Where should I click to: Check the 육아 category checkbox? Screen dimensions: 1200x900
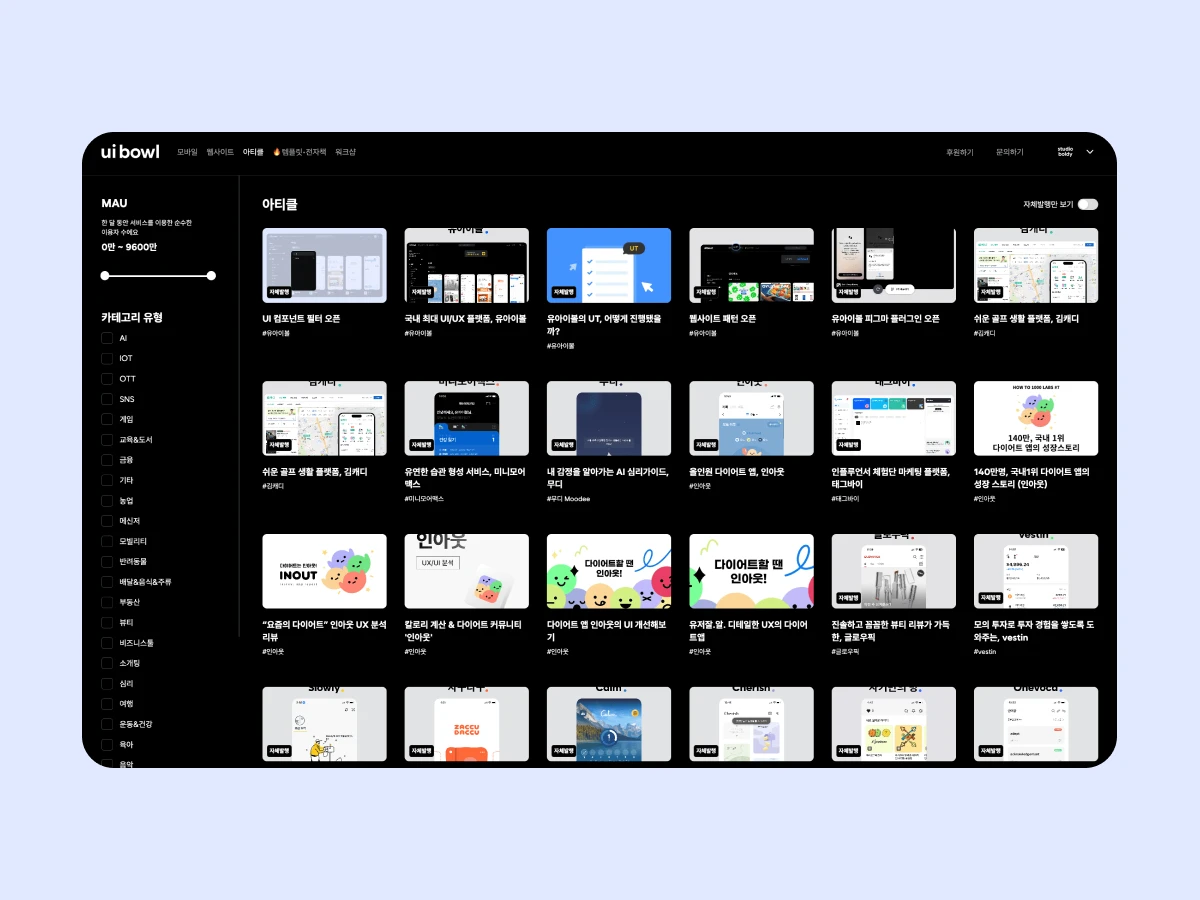[107, 744]
